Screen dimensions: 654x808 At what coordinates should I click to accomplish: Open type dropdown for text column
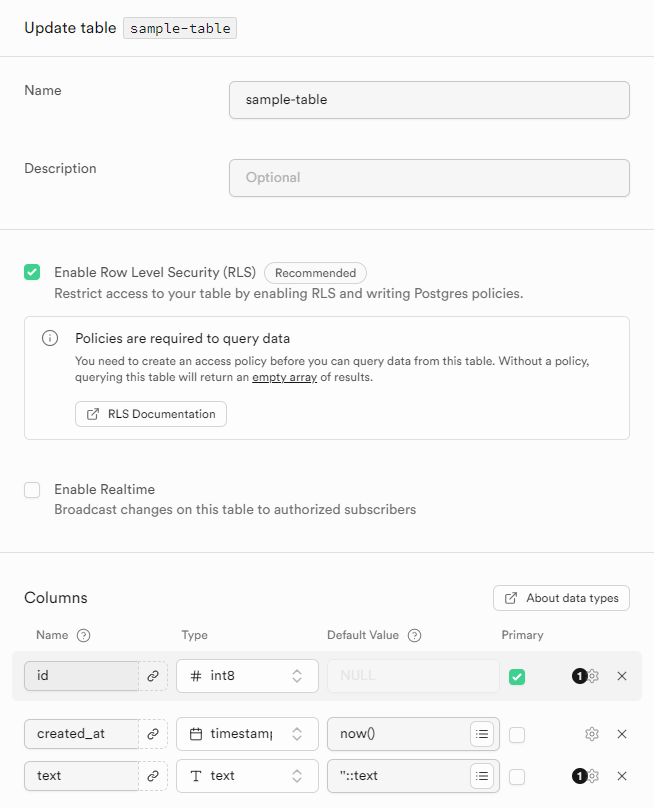click(247, 776)
